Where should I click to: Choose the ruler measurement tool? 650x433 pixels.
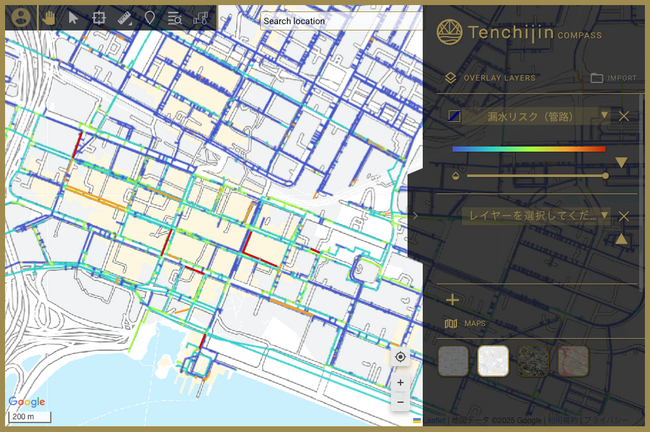coord(124,18)
